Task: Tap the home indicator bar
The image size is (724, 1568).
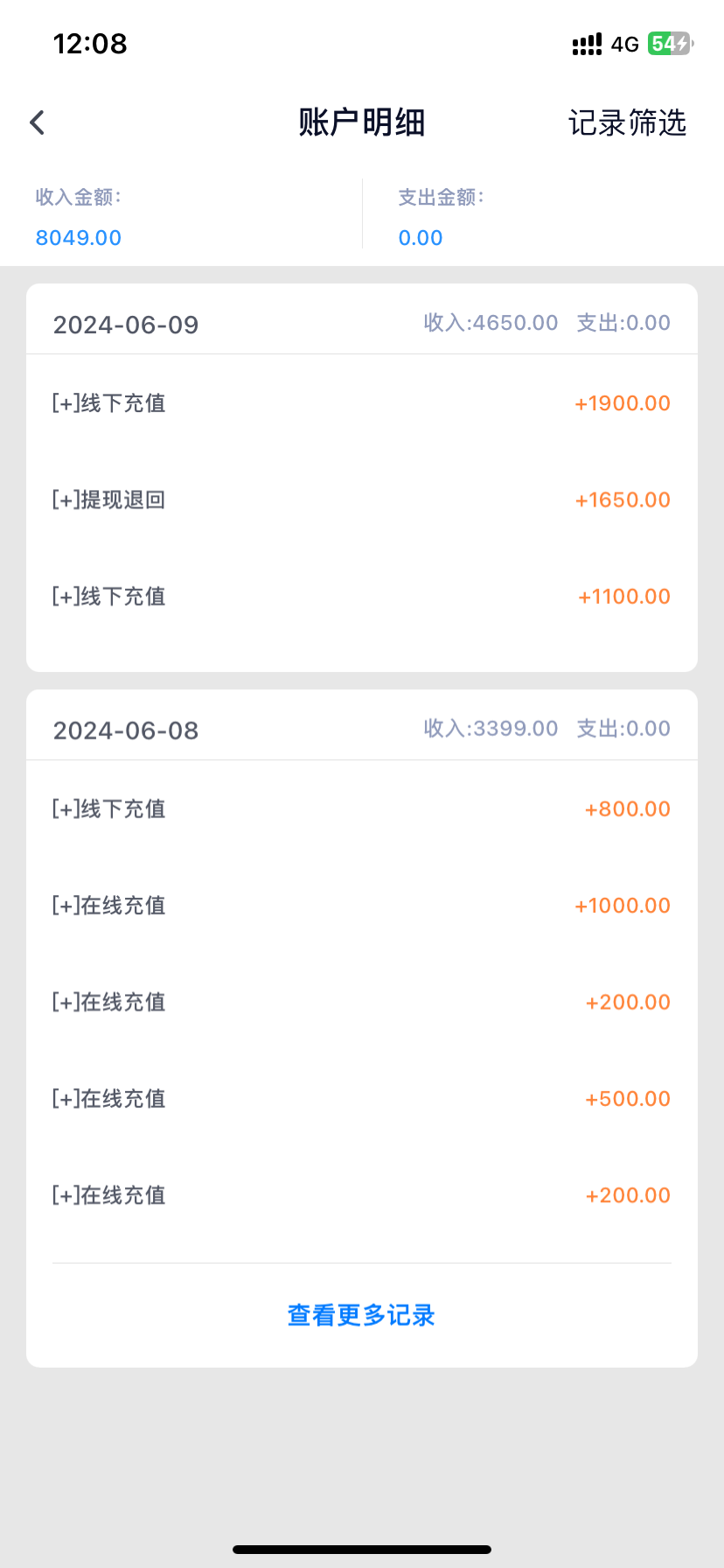Action: [361, 1550]
